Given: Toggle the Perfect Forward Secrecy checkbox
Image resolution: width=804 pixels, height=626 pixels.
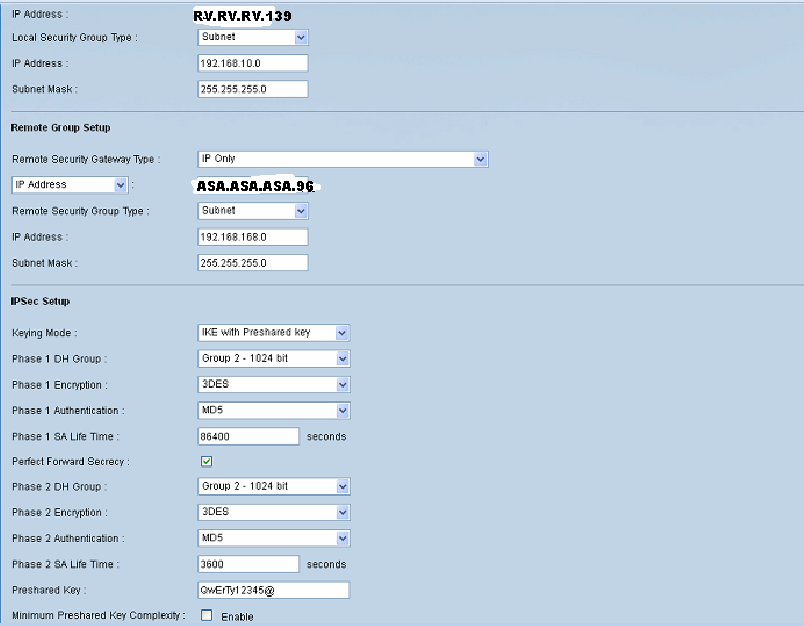Looking at the screenshot, I should pyautogui.click(x=207, y=461).
